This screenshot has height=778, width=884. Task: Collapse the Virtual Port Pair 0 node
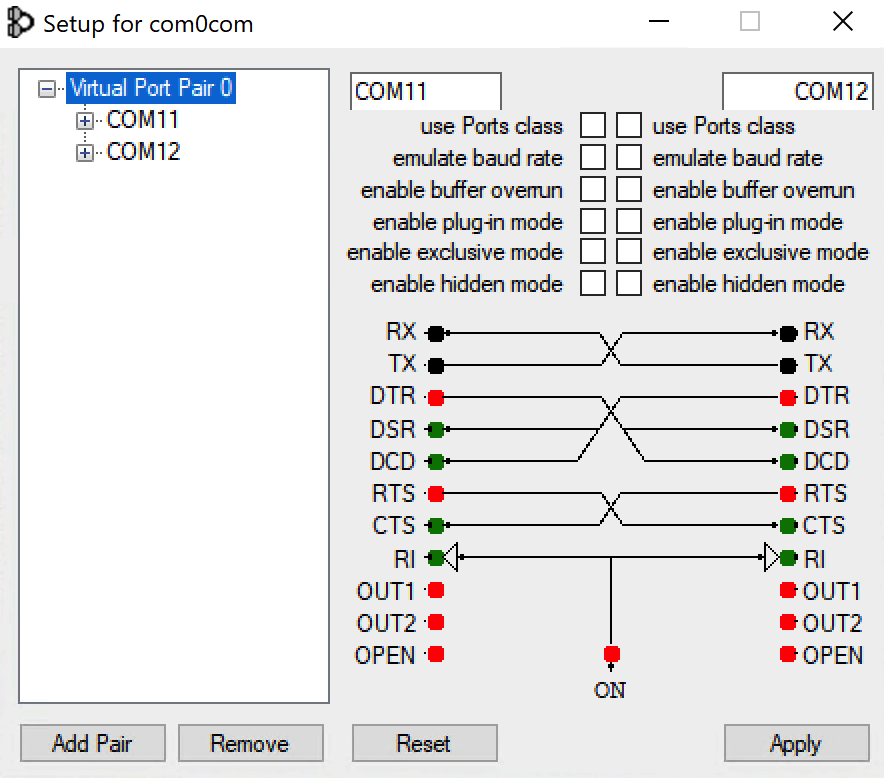click(47, 89)
